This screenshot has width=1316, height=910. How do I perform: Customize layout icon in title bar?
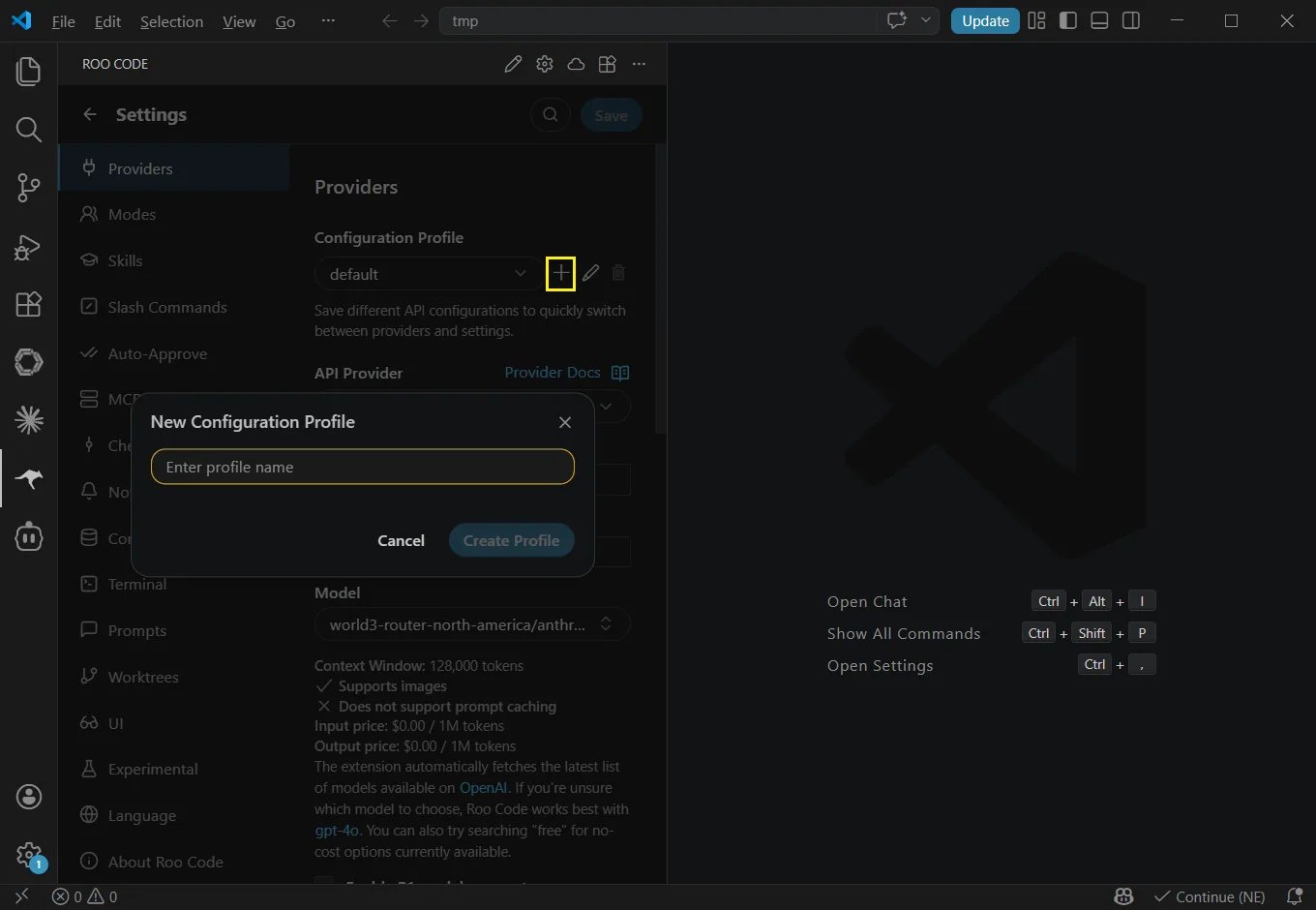coord(1036,20)
